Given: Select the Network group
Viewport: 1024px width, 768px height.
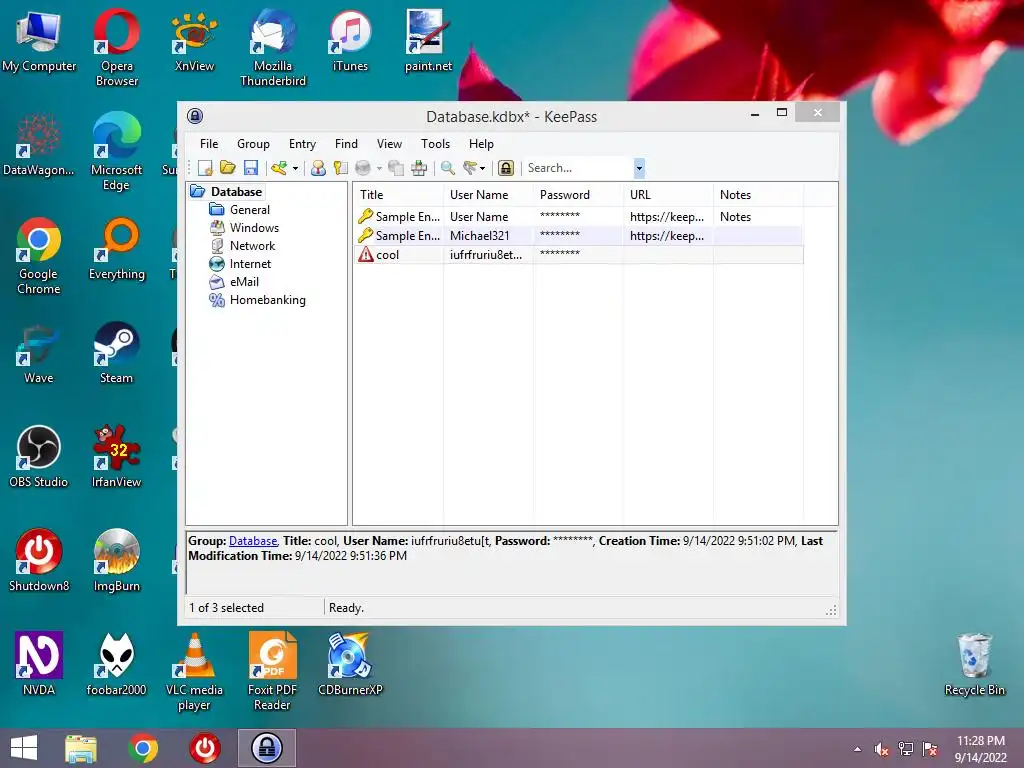Looking at the screenshot, I should coord(252,246).
